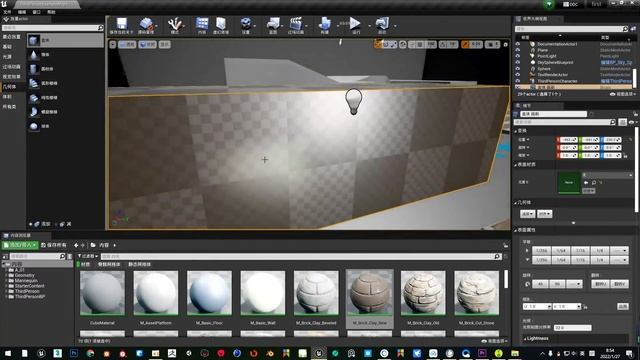Toggle visibility eye of the Sphere actor
The image size is (640, 360).
tap(518, 69)
